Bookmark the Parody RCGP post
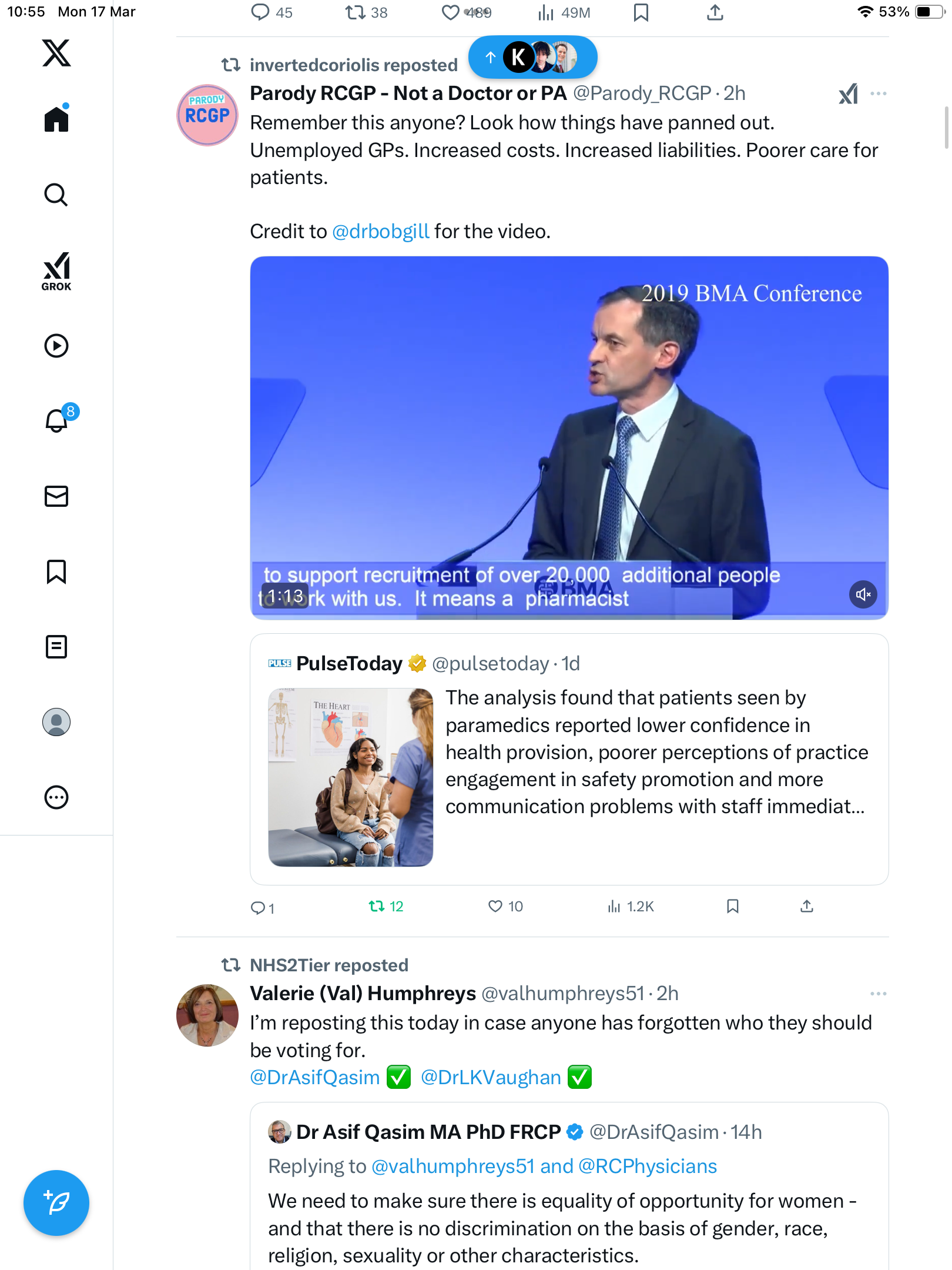Image resolution: width=952 pixels, height=1270 pixels. [732, 906]
